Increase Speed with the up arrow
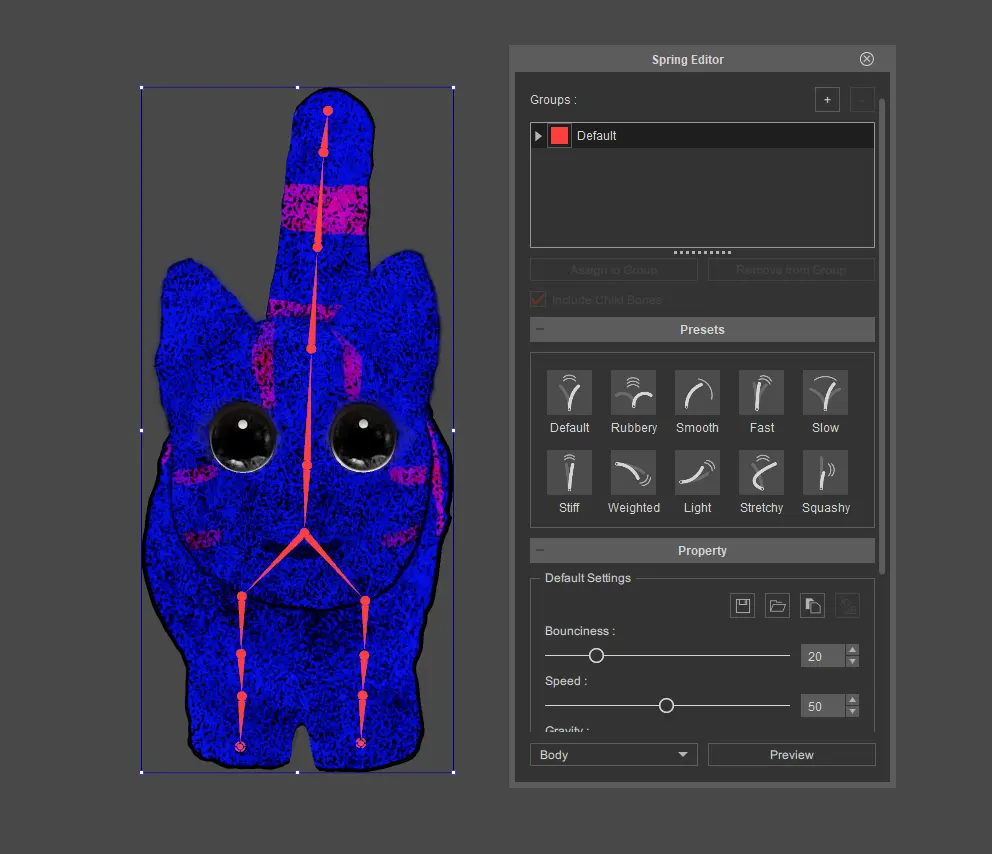This screenshot has width=992, height=854. 852,700
